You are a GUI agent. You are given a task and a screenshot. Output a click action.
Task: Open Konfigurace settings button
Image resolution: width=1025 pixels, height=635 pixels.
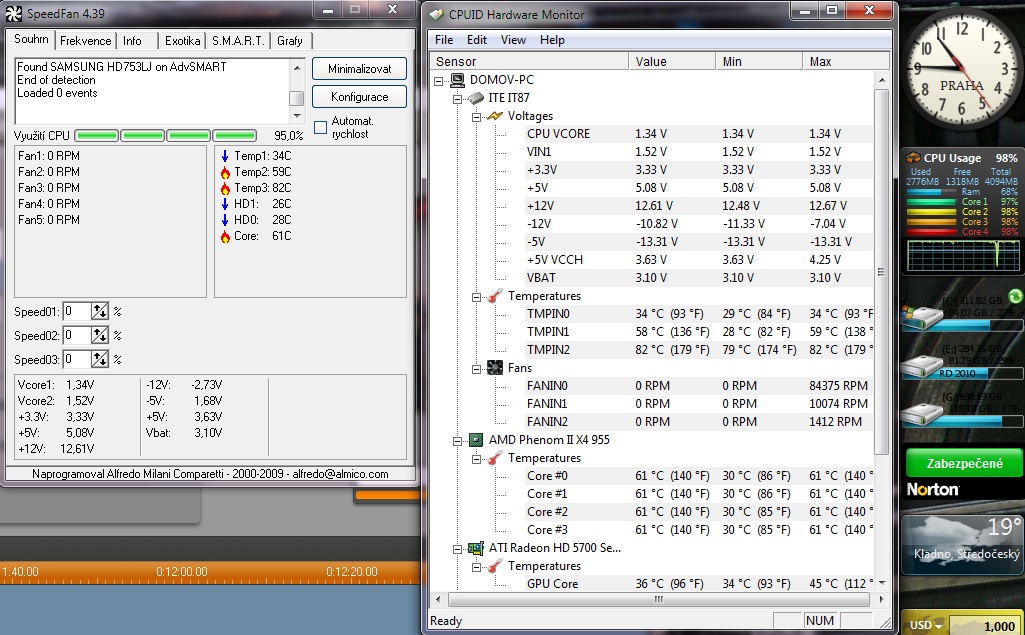pos(359,97)
